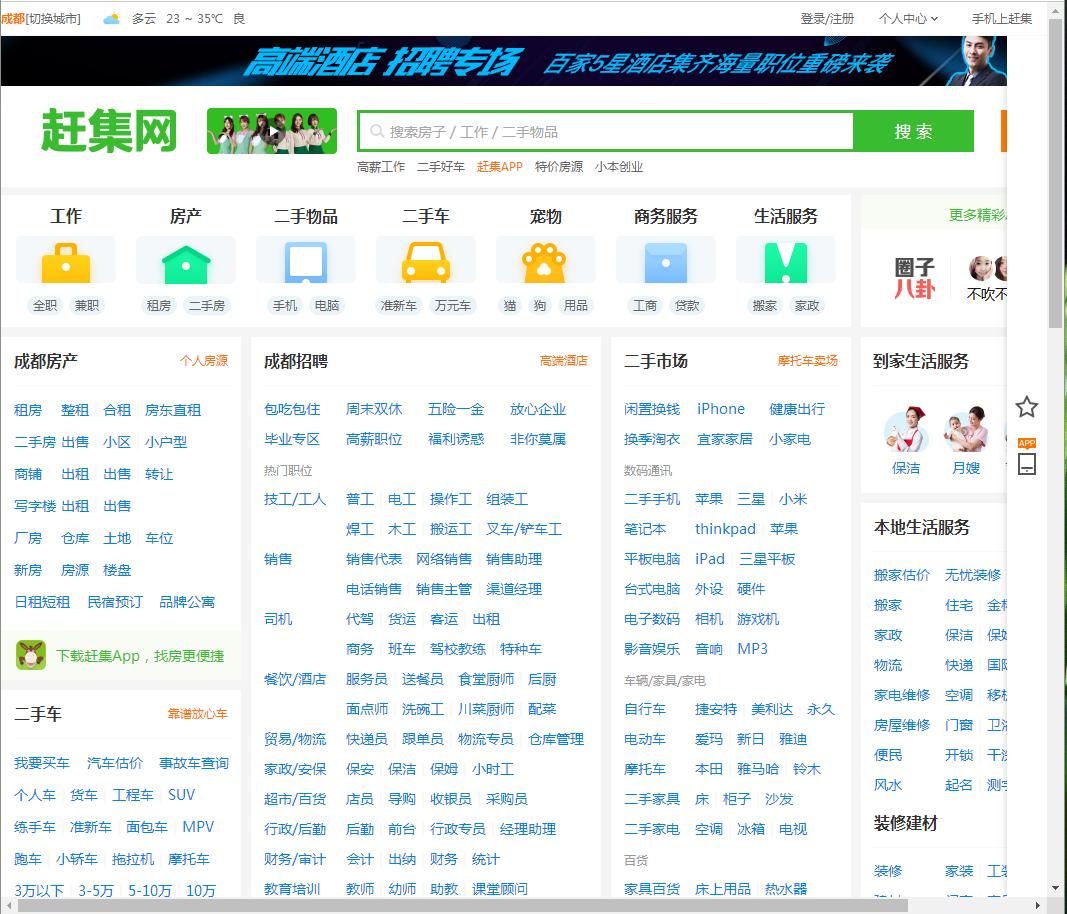
Task: Play the girl group promo video thumbnail
Action: click(272, 131)
